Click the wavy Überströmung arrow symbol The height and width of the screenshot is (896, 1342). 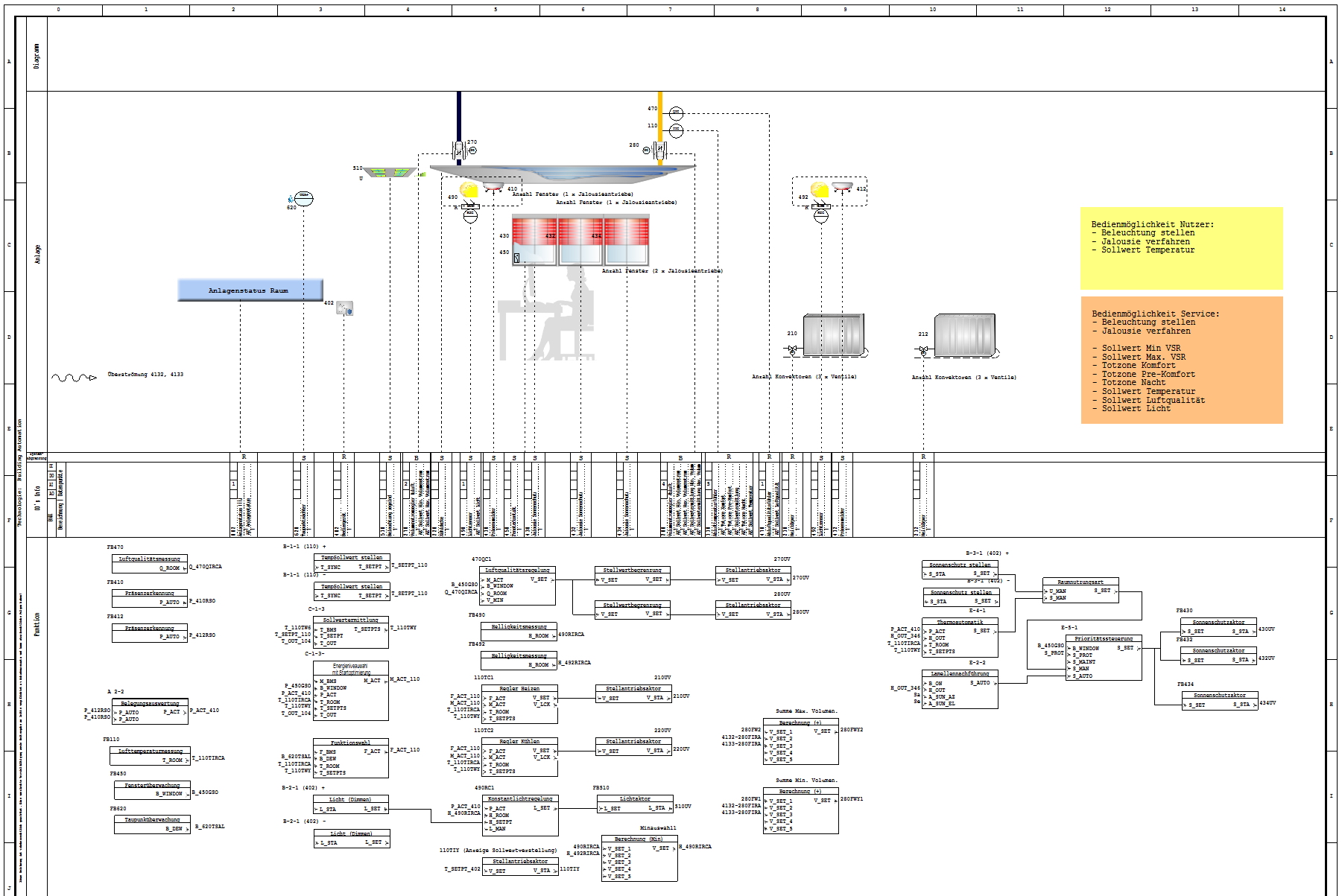tap(74, 378)
